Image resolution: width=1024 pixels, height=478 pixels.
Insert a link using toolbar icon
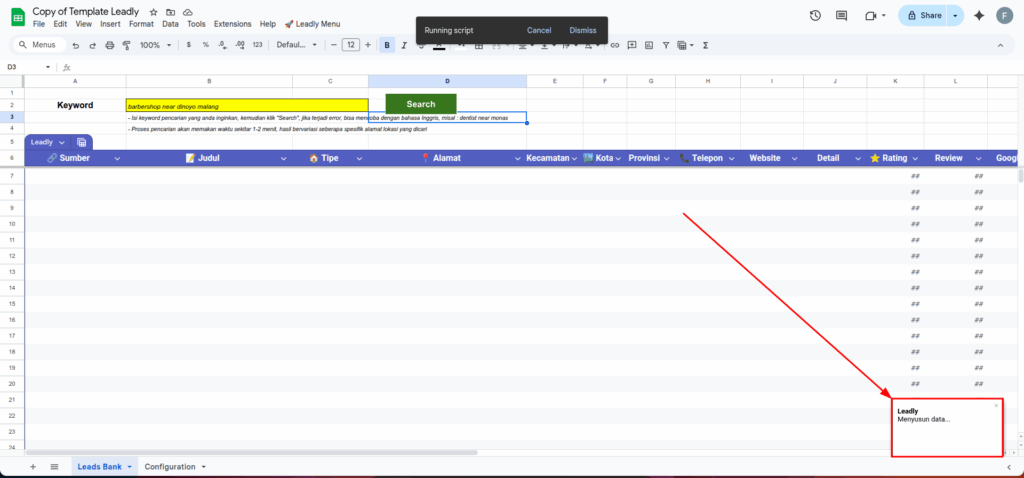tap(614, 45)
